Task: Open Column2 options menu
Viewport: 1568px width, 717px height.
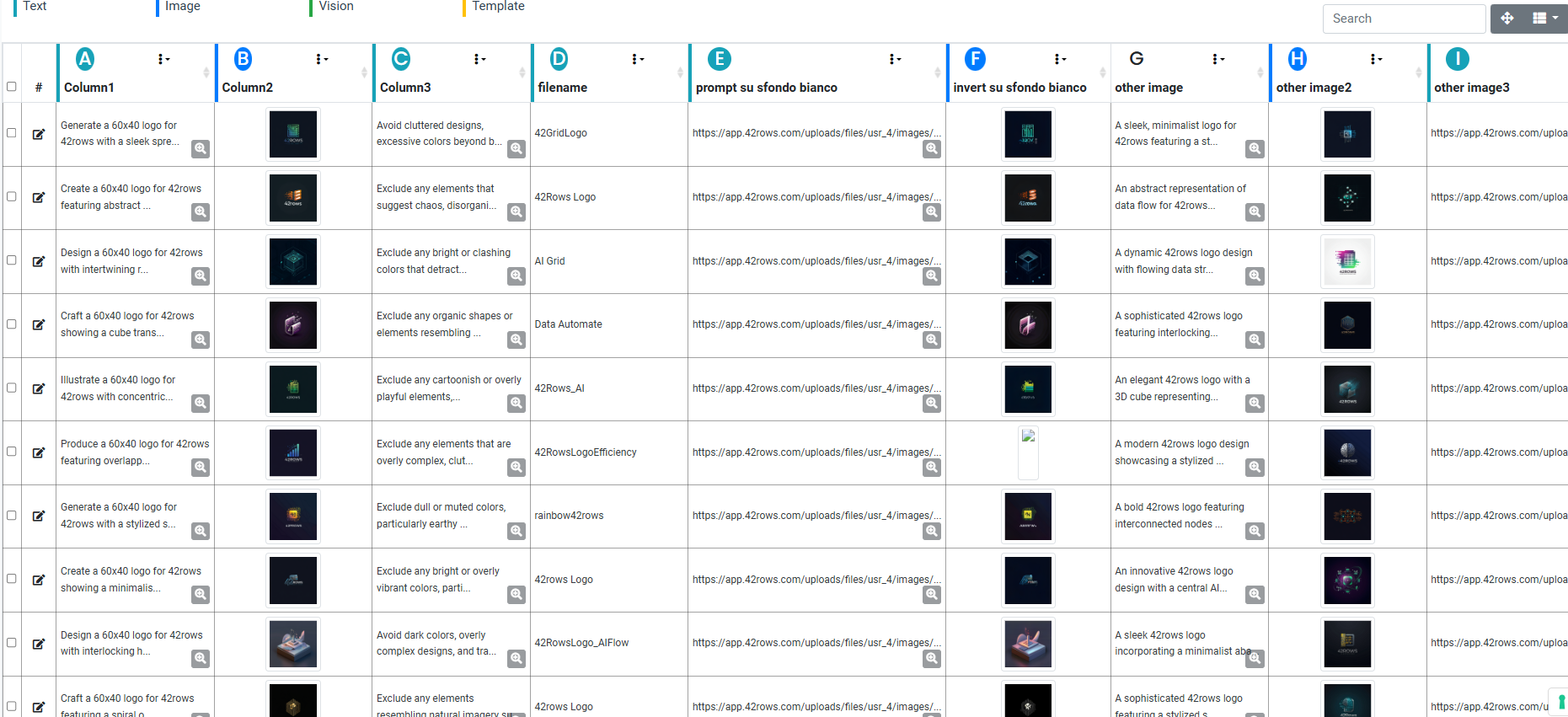Action: click(322, 59)
